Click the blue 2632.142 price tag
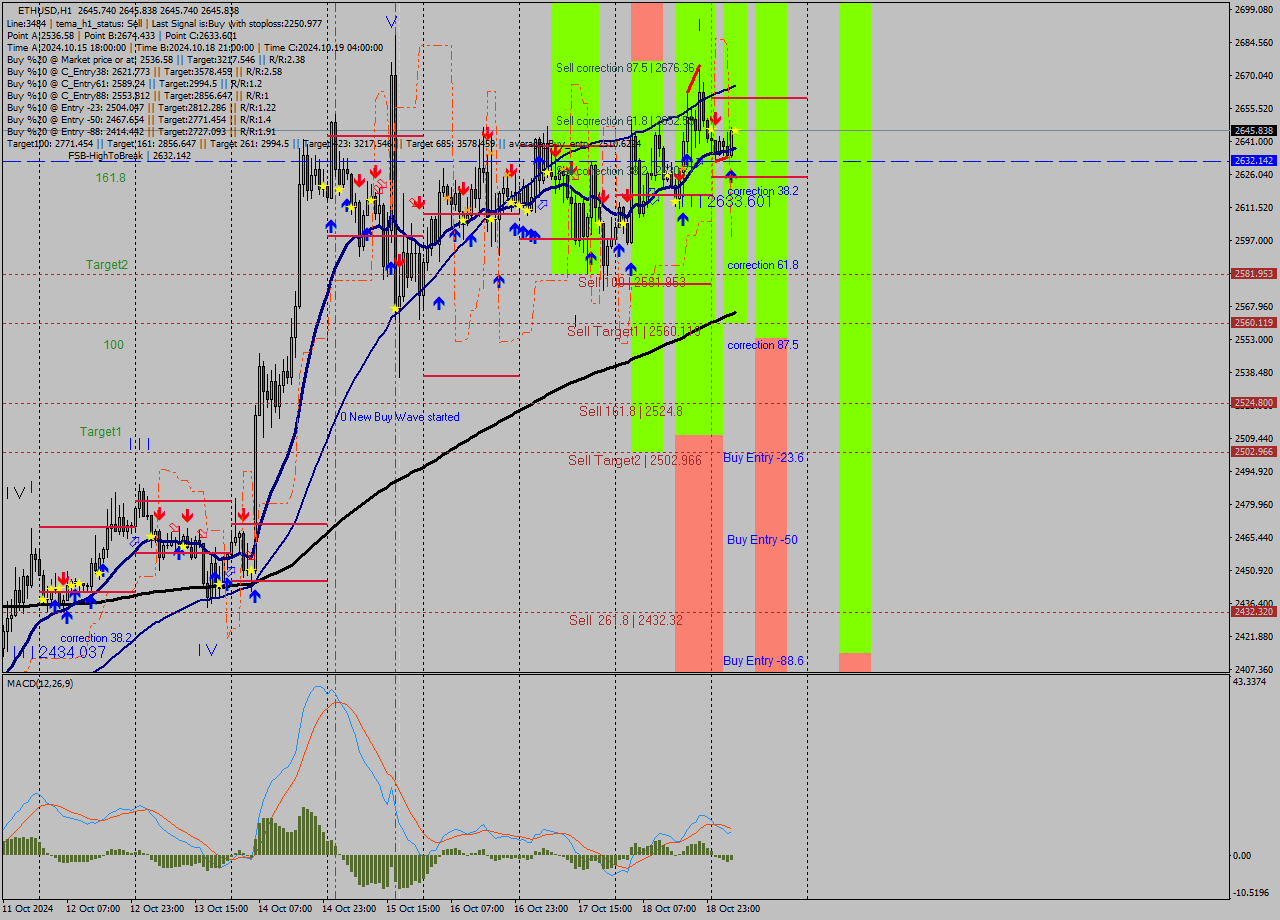 point(1253,161)
